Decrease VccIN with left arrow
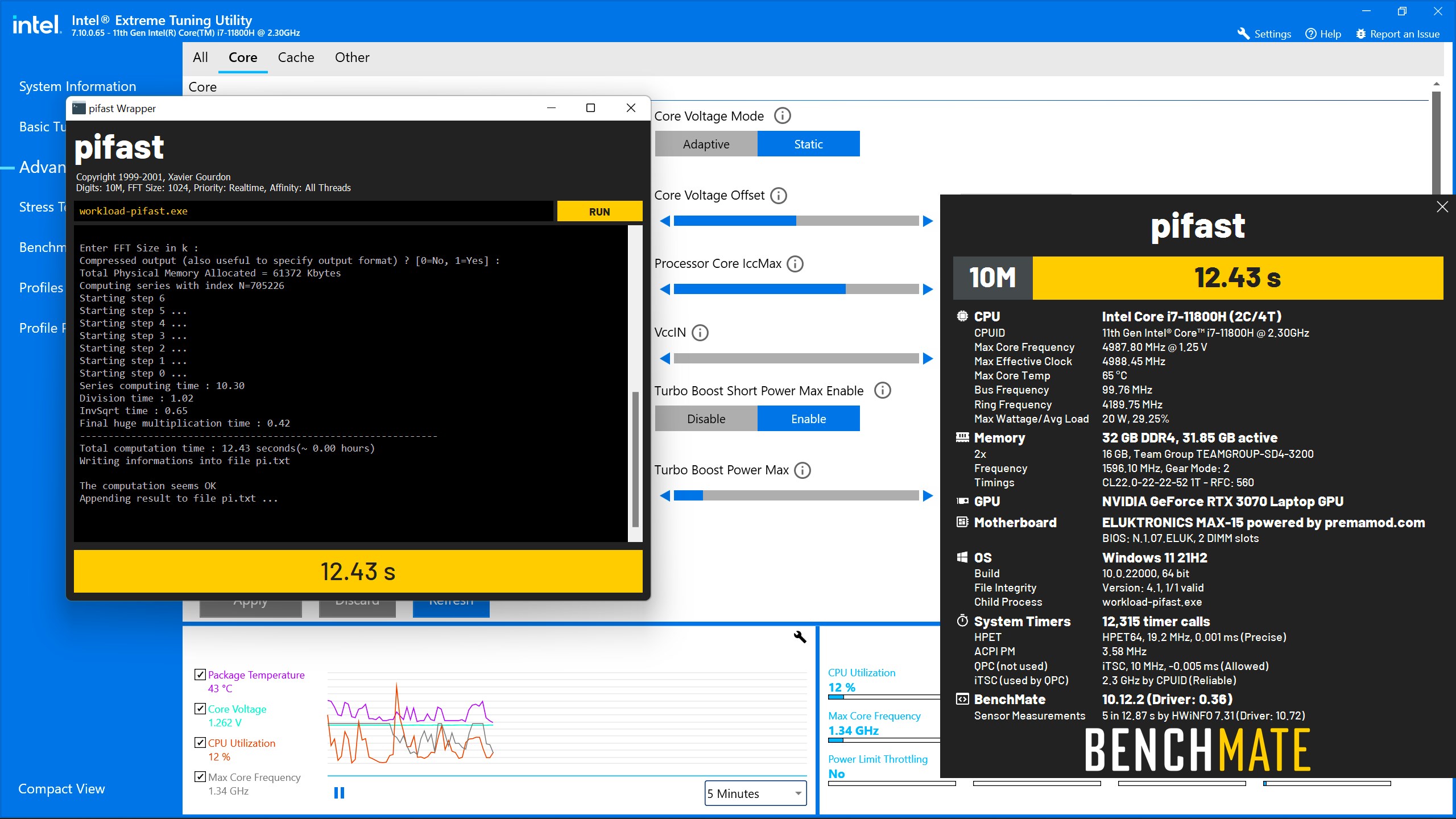 click(x=665, y=358)
